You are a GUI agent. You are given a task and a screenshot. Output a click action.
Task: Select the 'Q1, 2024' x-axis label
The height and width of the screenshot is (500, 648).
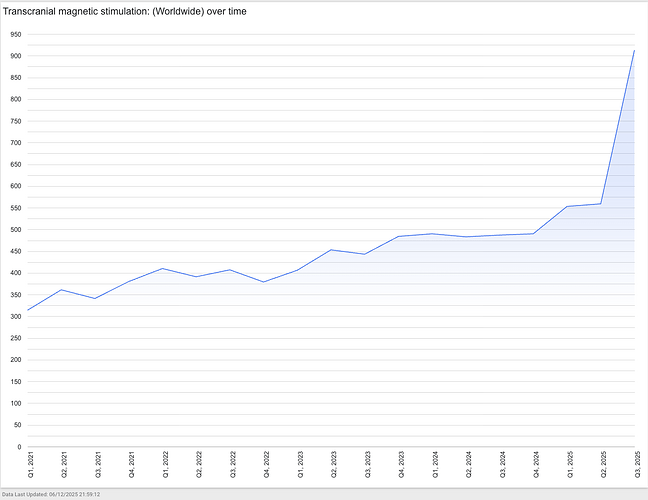[x=433, y=466]
